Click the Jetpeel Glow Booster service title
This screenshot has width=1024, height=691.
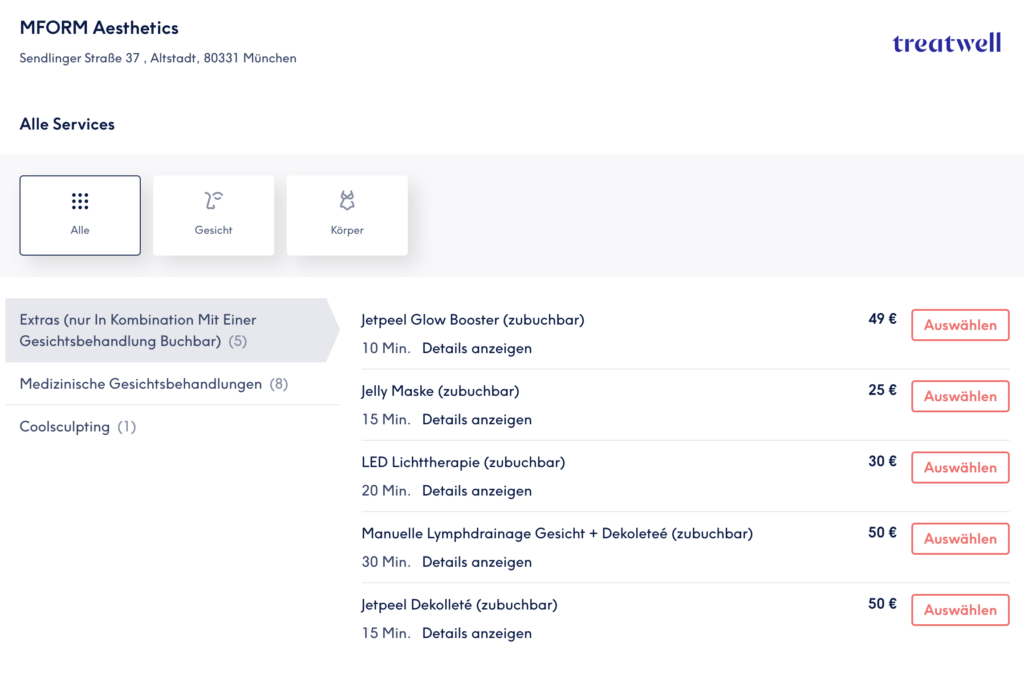472,320
